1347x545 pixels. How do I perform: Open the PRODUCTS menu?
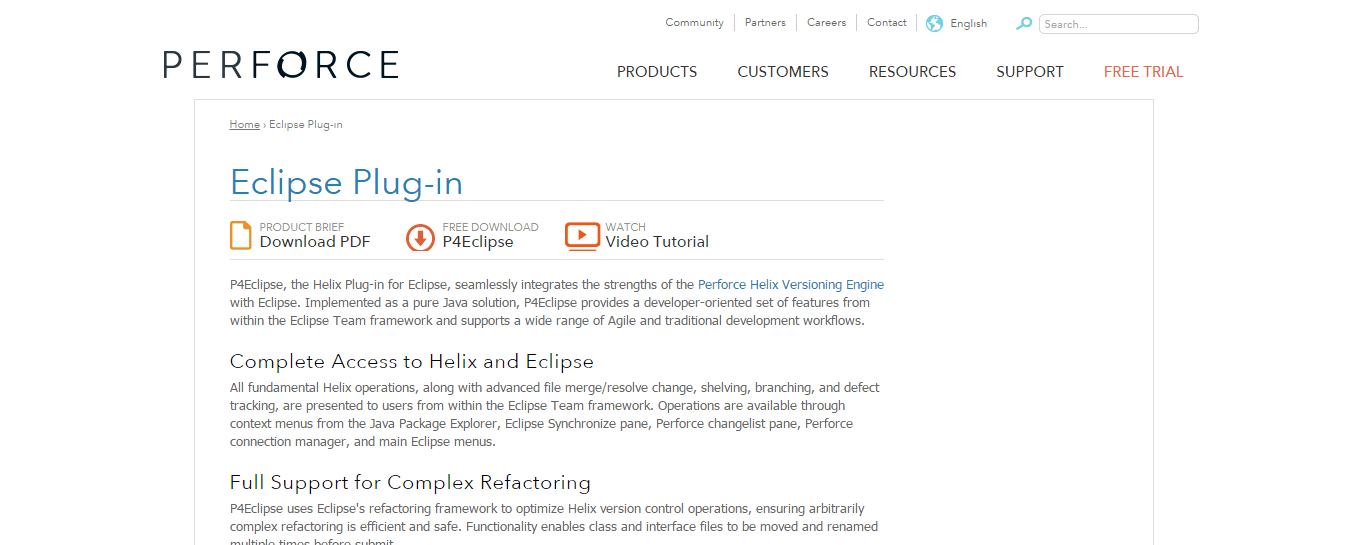(657, 72)
